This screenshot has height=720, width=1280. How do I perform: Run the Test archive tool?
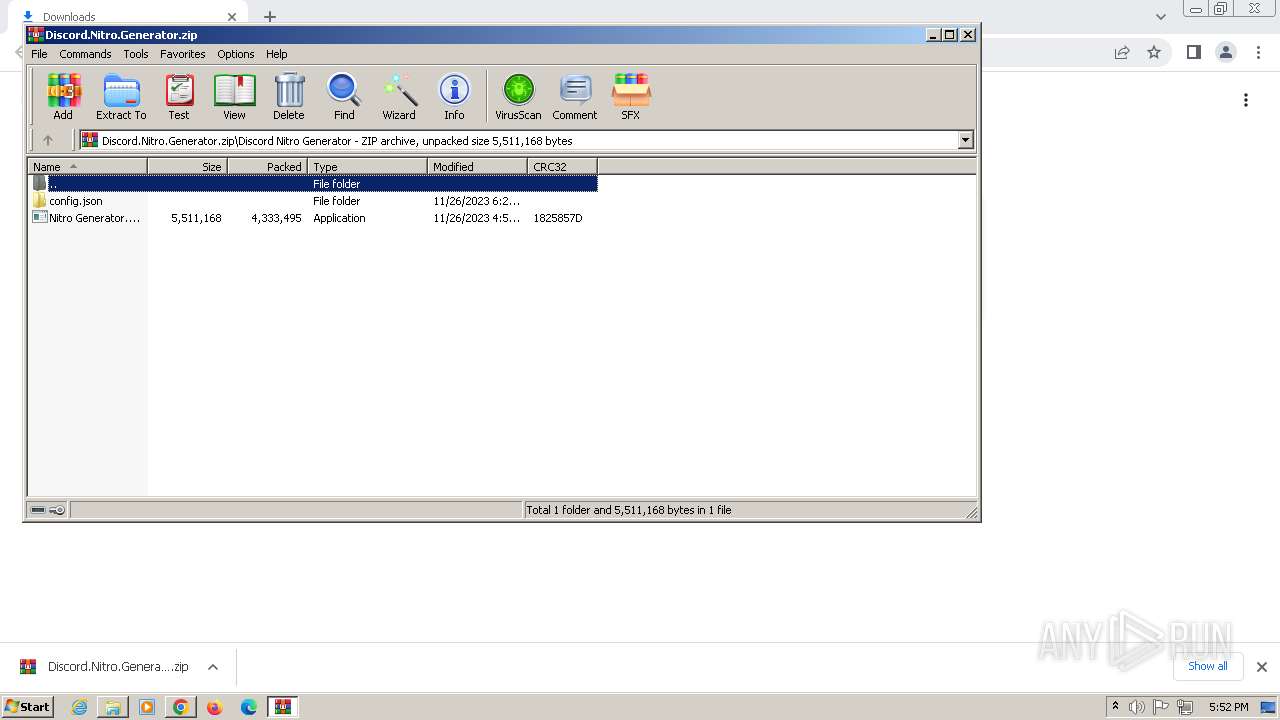[x=179, y=97]
